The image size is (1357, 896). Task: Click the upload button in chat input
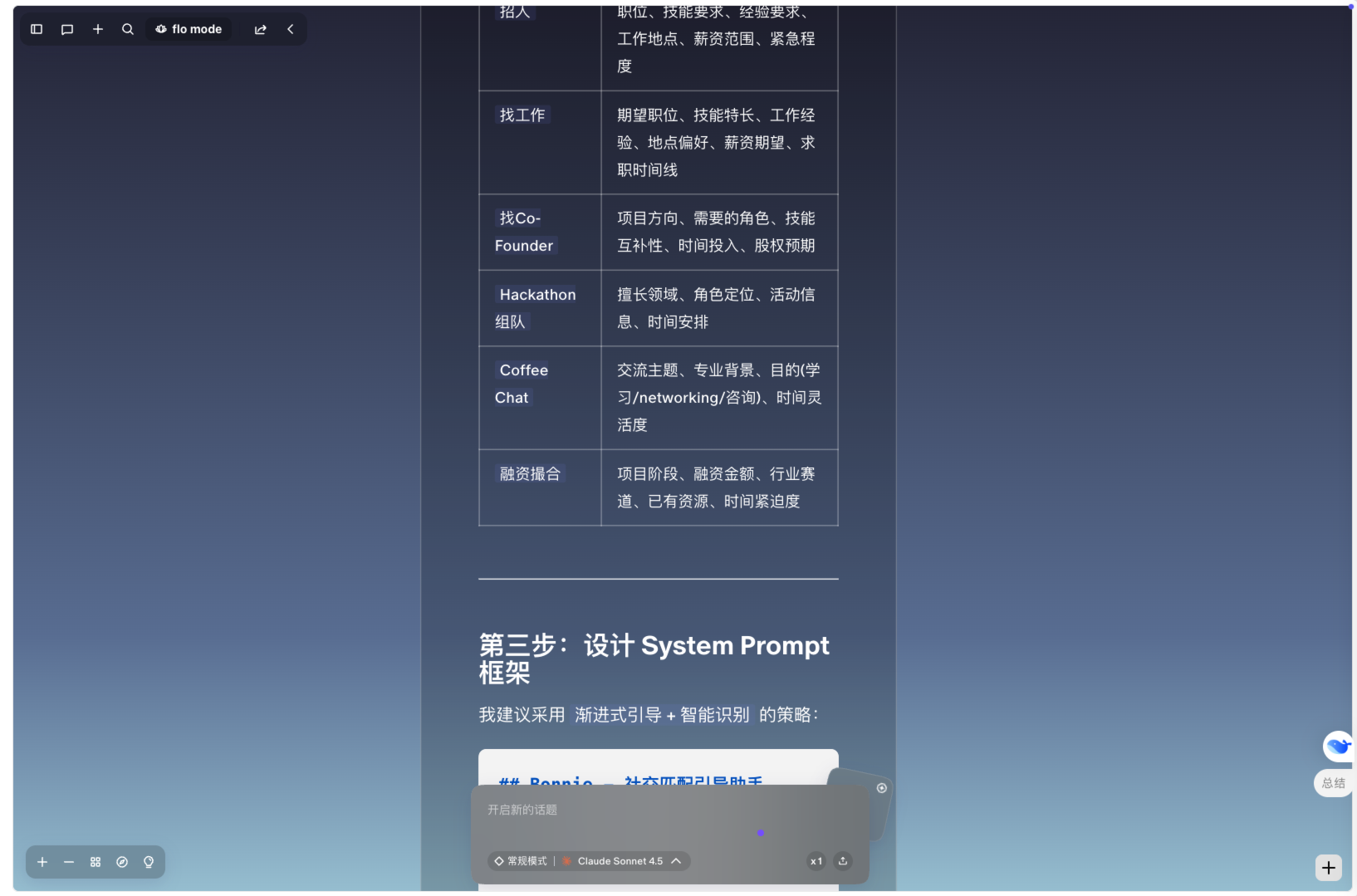coord(843,861)
